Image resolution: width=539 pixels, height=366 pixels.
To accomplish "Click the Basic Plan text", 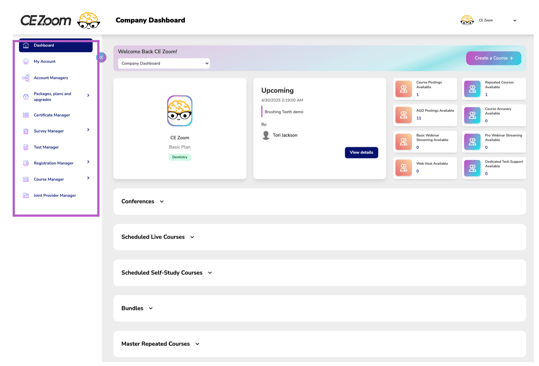I will (x=180, y=147).
